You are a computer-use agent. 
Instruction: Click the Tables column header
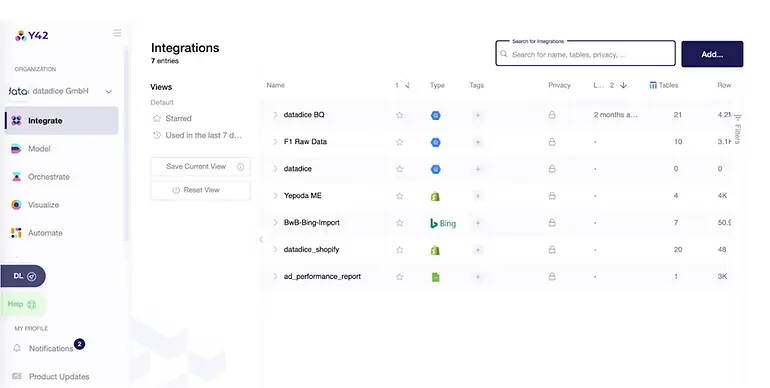point(664,85)
